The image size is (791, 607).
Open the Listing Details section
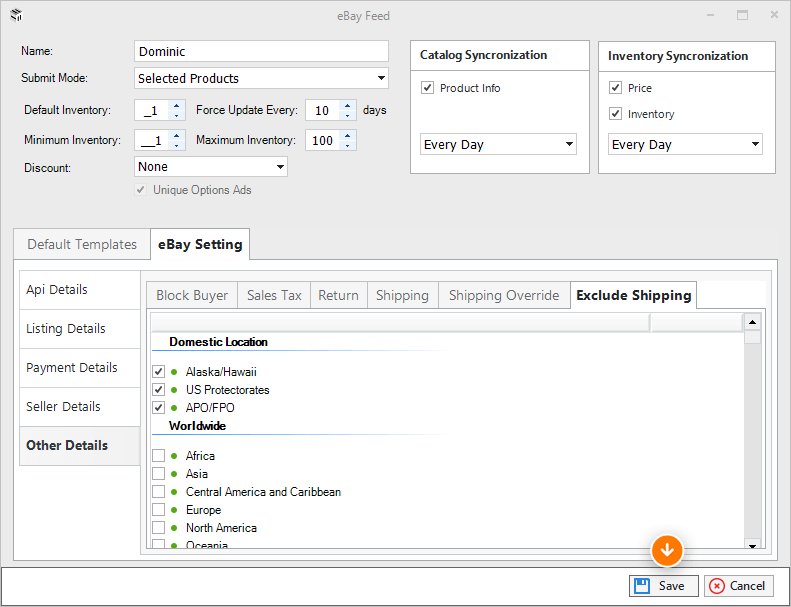80,329
